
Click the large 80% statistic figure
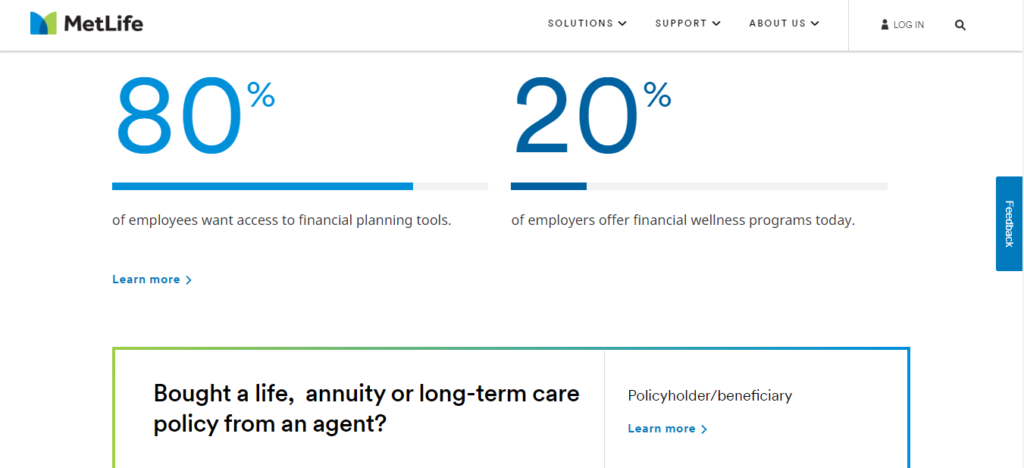pyautogui.click(x=195, y=117)
